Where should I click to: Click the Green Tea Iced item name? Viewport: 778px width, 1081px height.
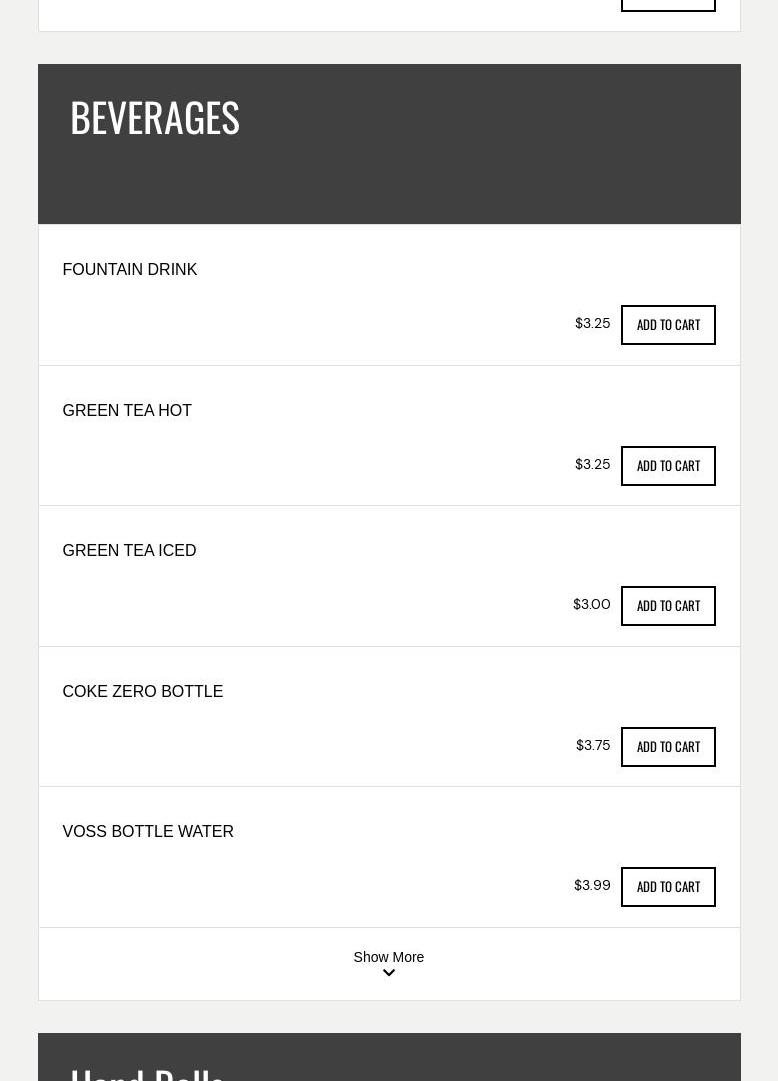pyautogui.click(x=129, y=551)
